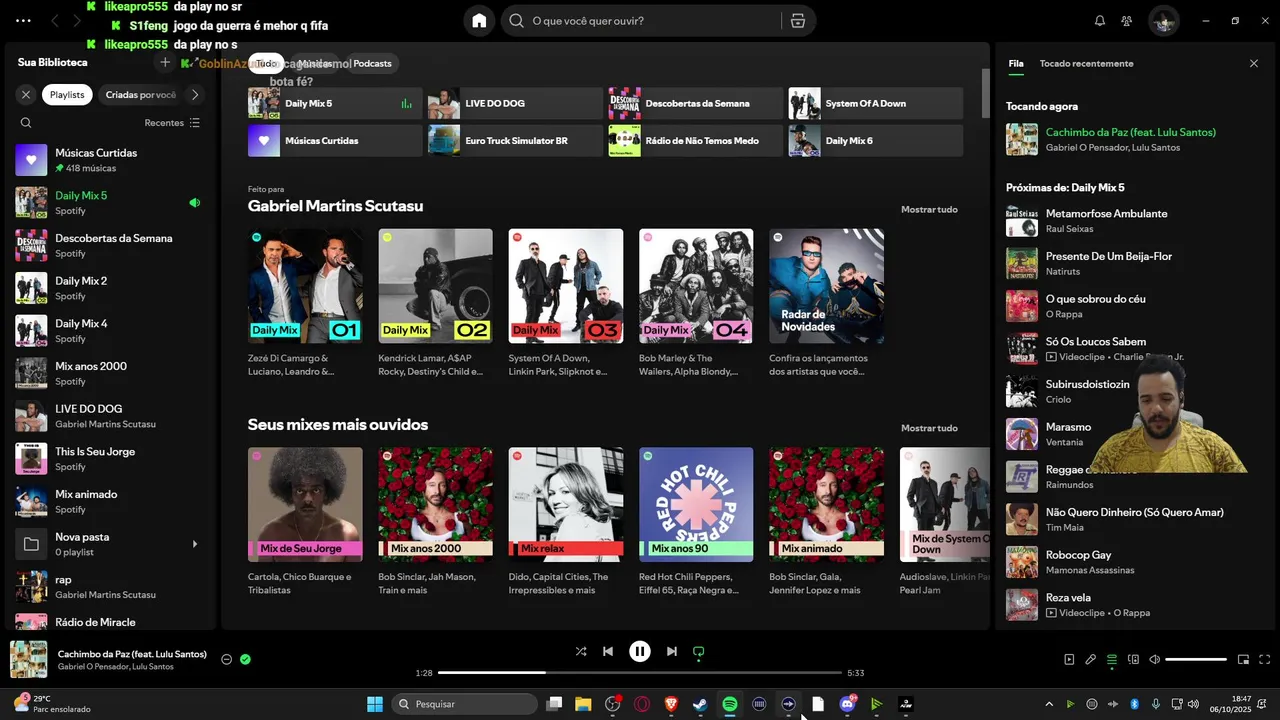Open the Radar de Novidades card
This screenshot has width=1280, height=720.
pos(826,305)
